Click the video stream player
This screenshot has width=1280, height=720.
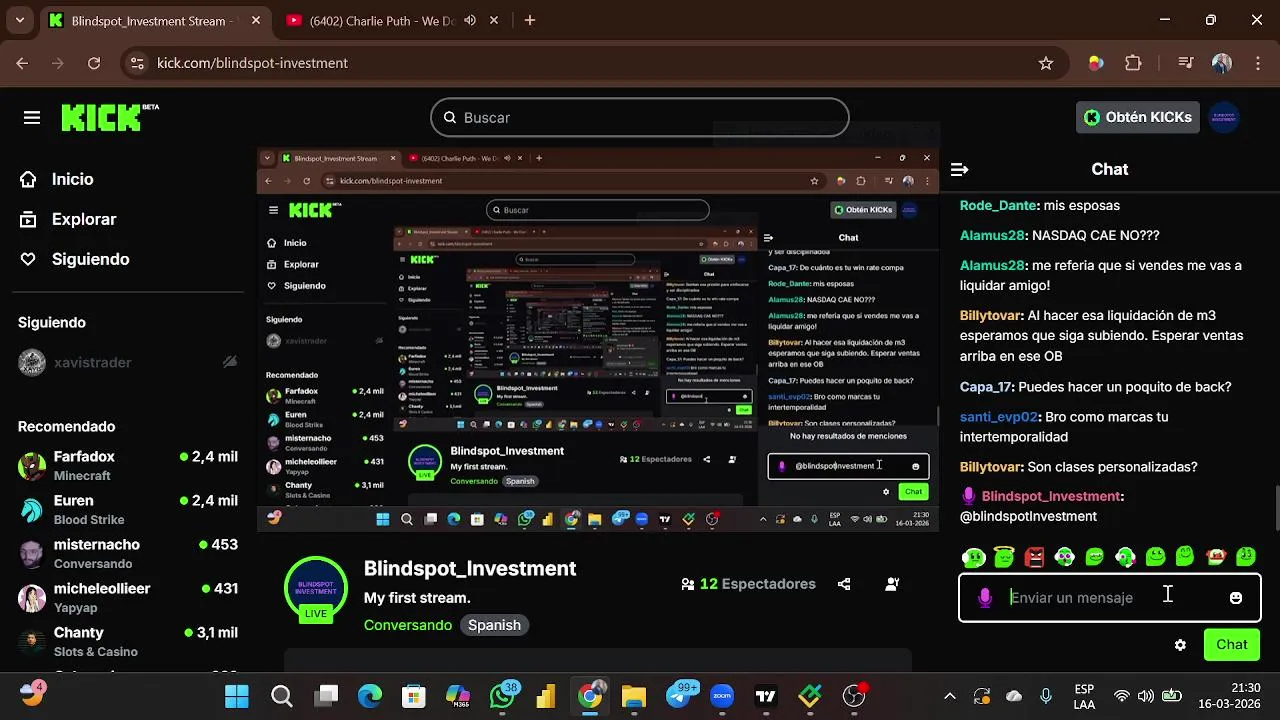pos(598,338)
